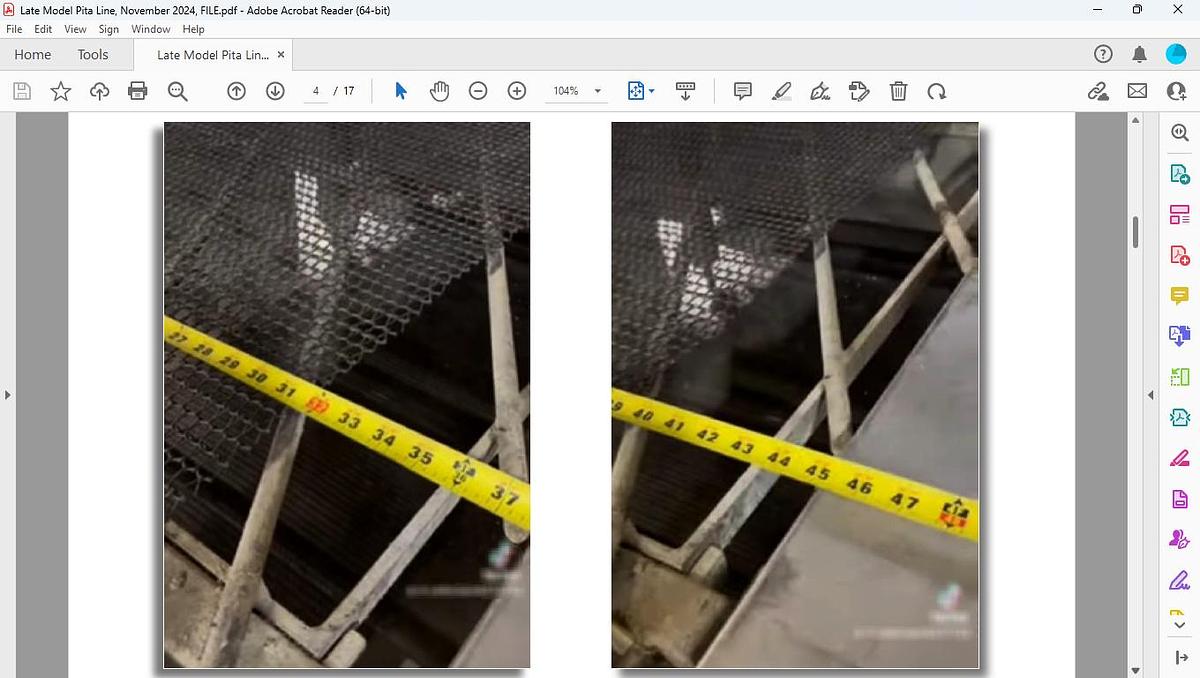Click the page number input field
The image size is (1200, 678).
click(x=316, y=91)
